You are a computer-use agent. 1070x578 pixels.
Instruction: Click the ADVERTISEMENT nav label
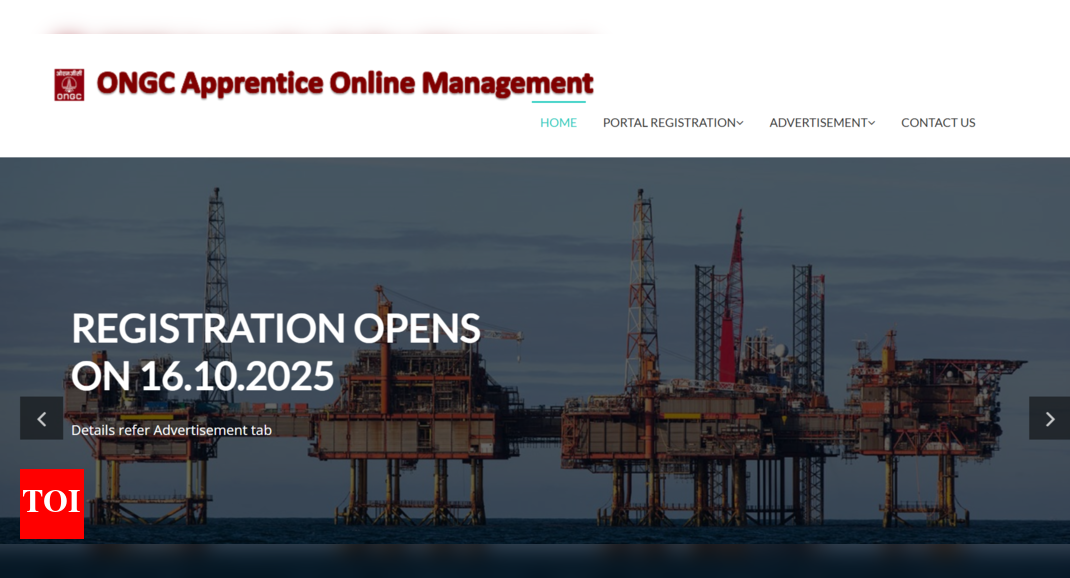[x=817, y=122]
